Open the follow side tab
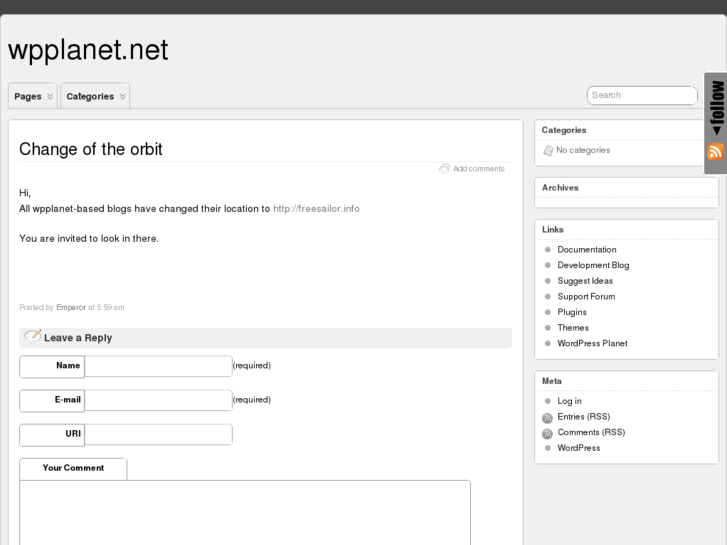 715,108
